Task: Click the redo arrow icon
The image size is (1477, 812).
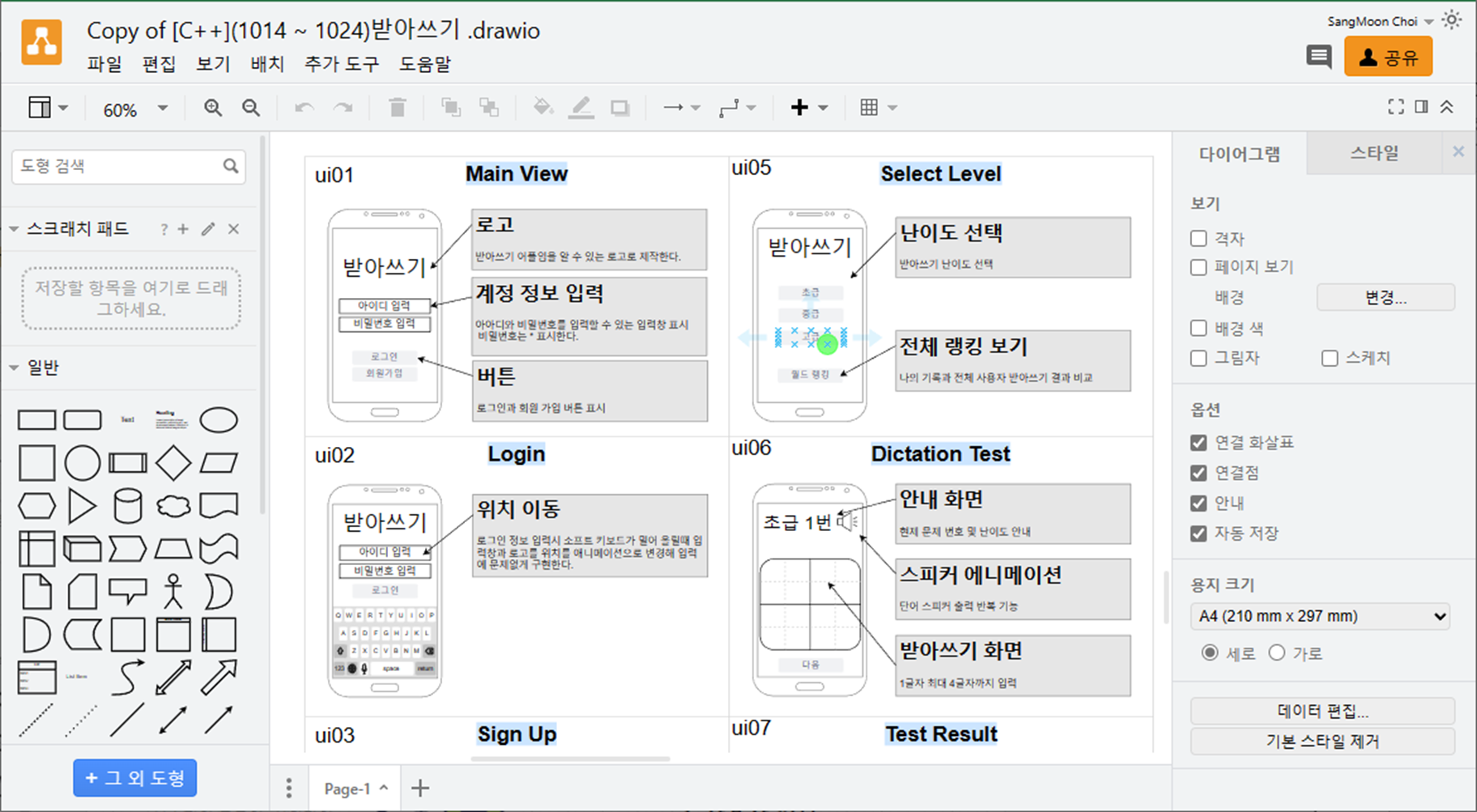Action: point(343,108)
